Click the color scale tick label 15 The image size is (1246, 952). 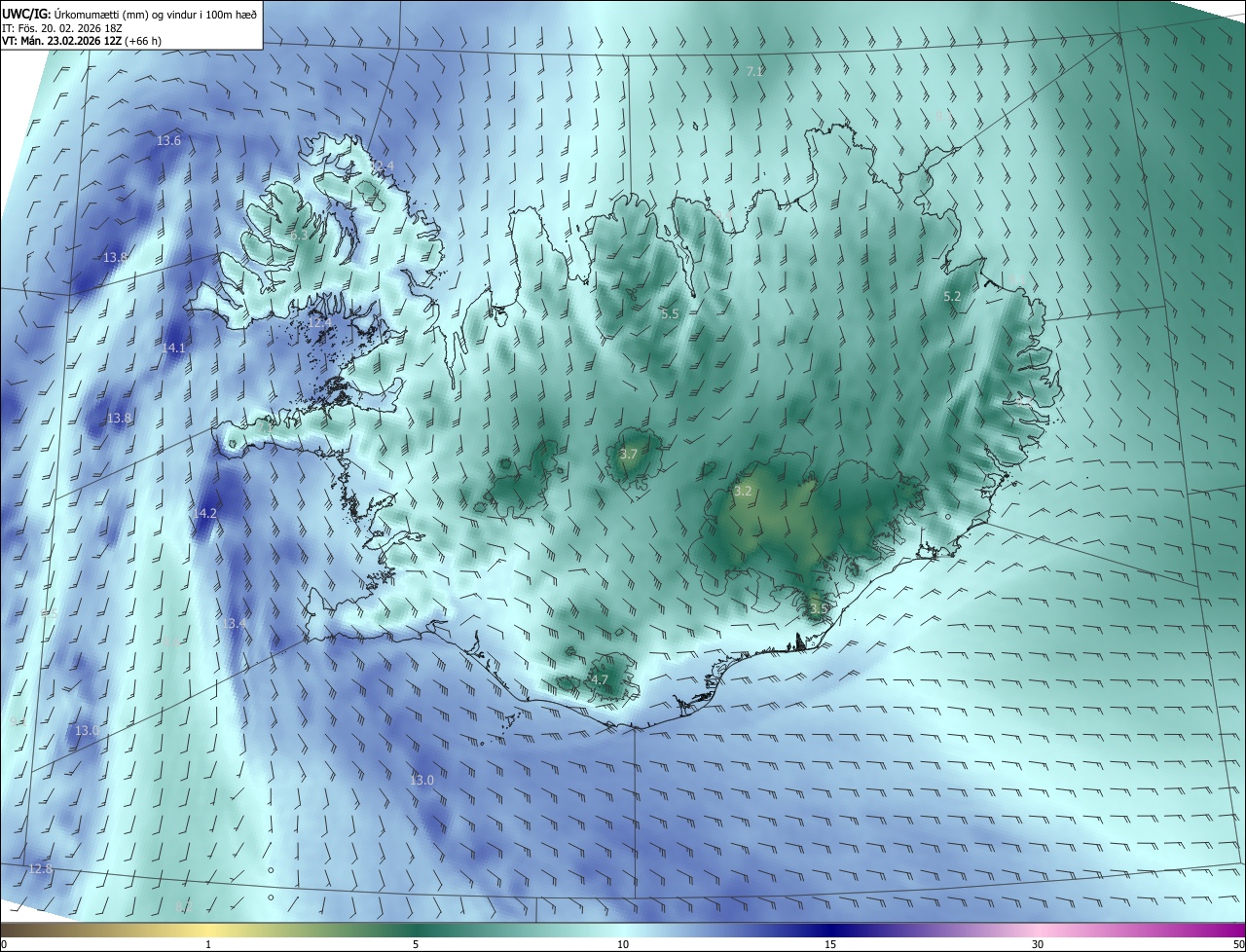[830, 944]
